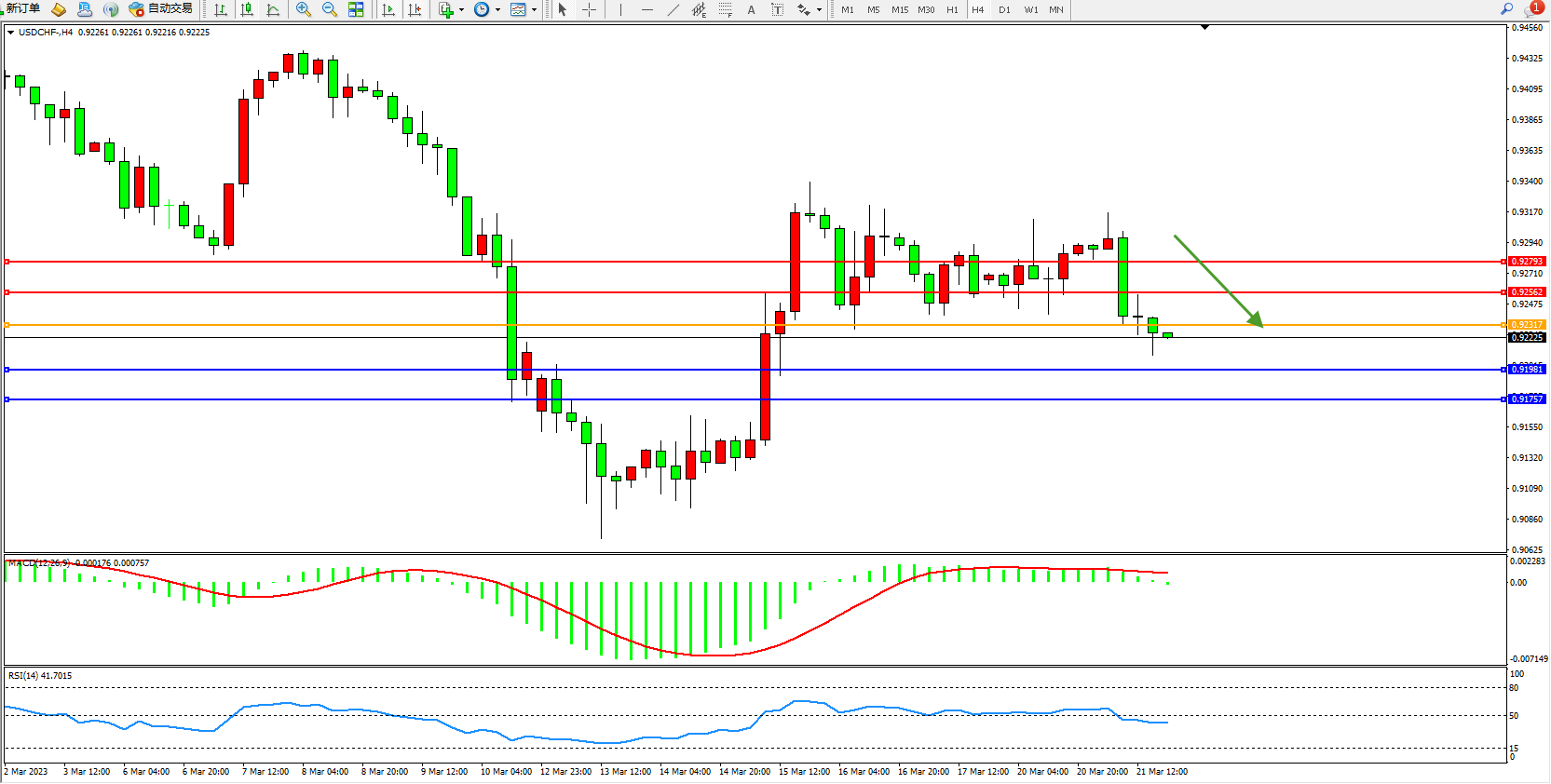Select the green arrow drawn on the chart

1218,280
